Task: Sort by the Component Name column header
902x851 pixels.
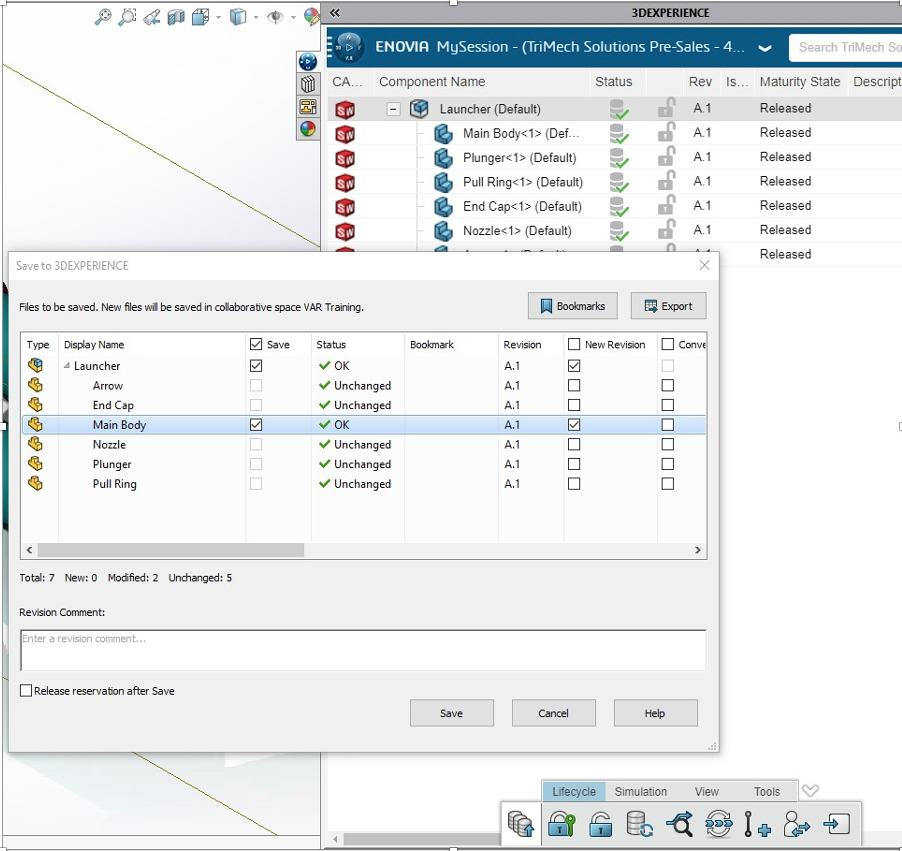Action: (x=432, y=82)
